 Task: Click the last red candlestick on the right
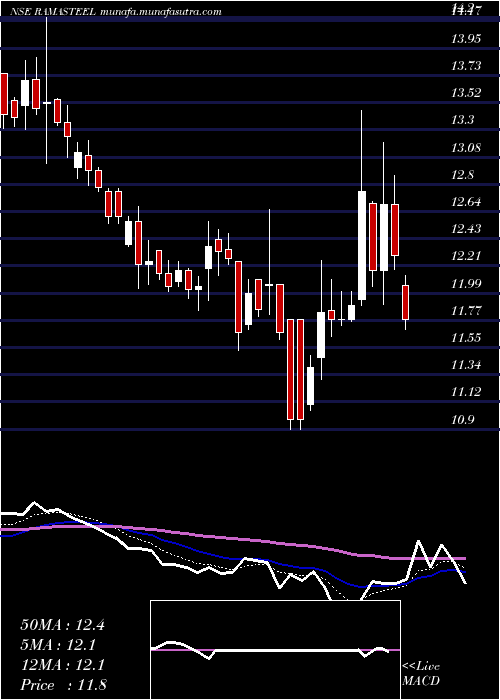(x=405, y=303)
